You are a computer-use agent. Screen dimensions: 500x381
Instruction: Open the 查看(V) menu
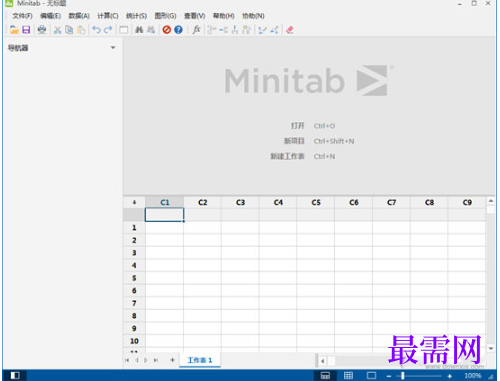pos(195,16)
